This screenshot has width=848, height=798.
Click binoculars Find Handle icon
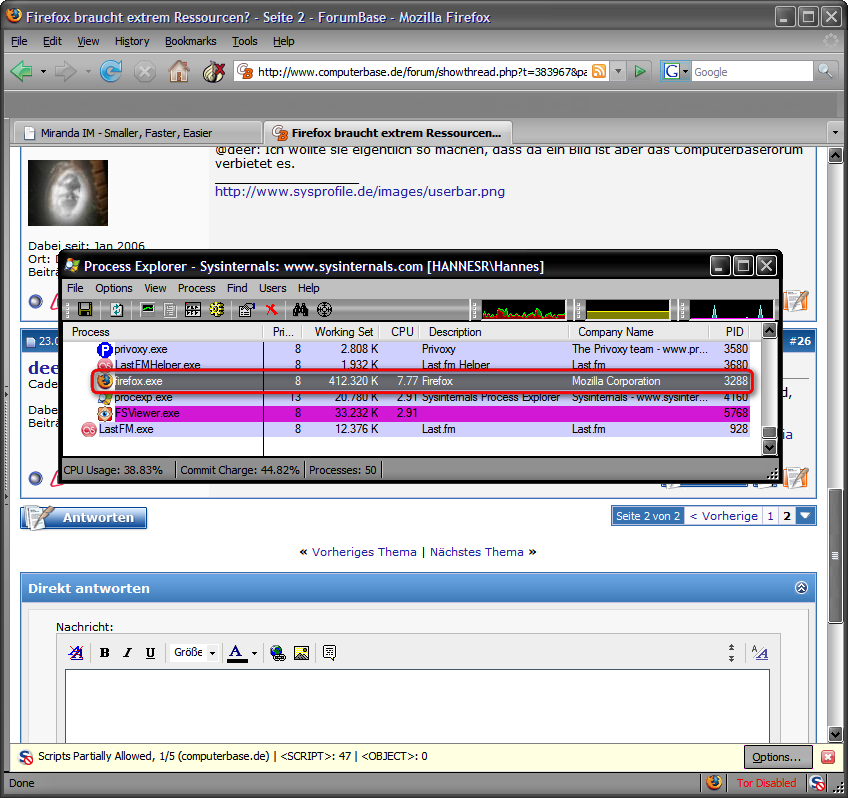301,309
